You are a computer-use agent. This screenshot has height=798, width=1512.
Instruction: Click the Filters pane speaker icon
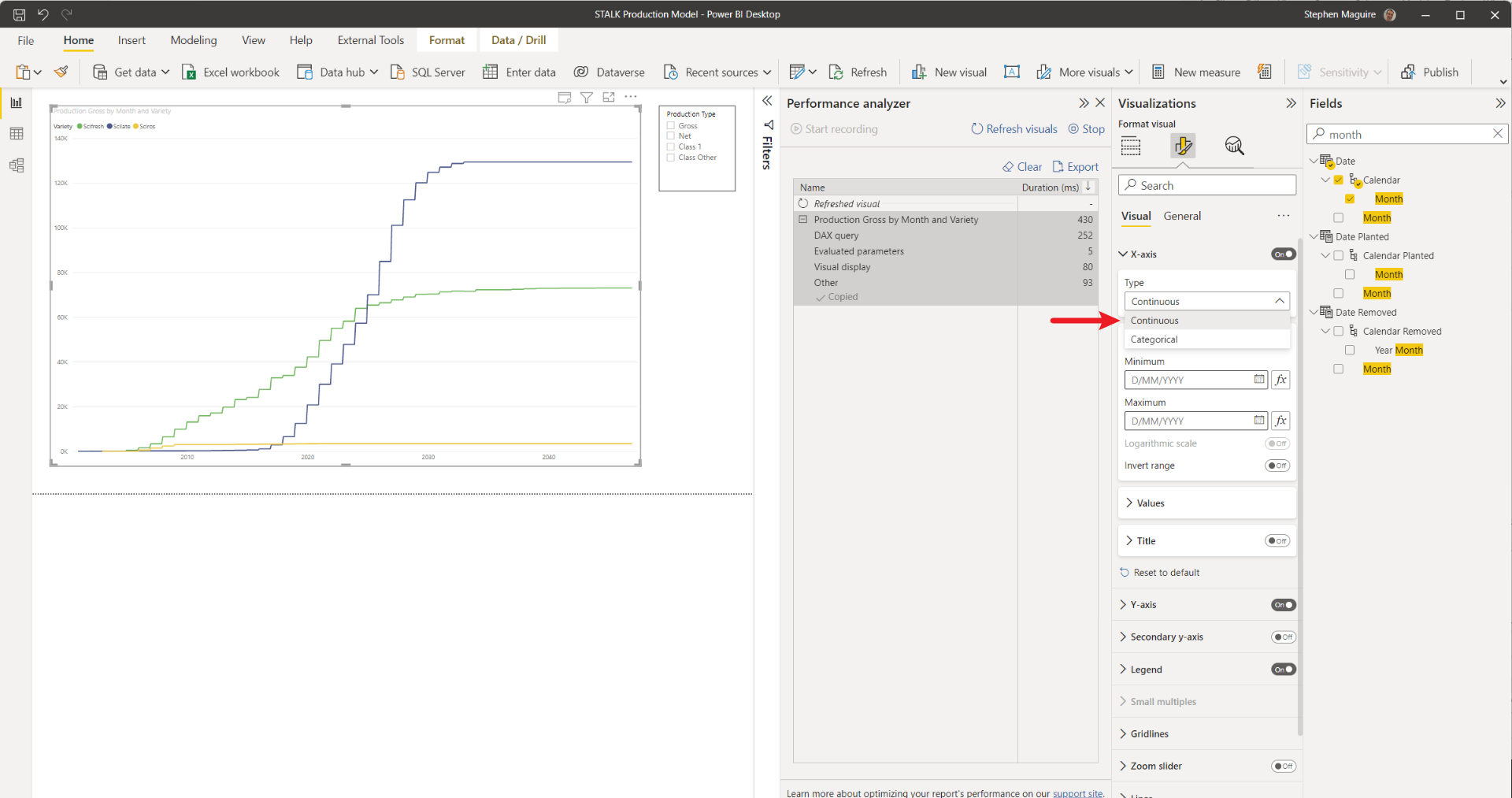coord(769,124)
